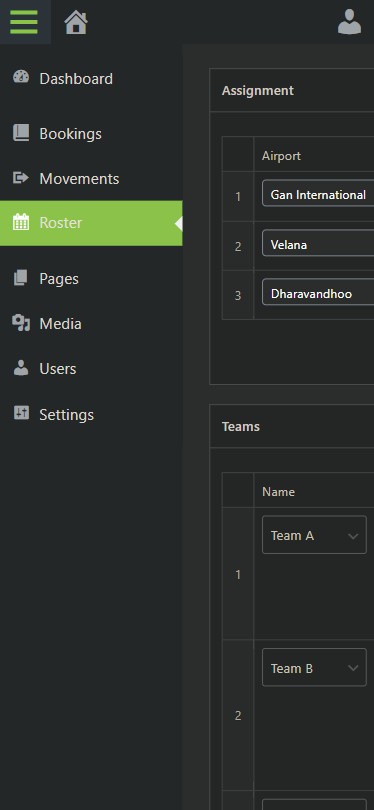Open the Gan International airport selector

pos(318,193)
